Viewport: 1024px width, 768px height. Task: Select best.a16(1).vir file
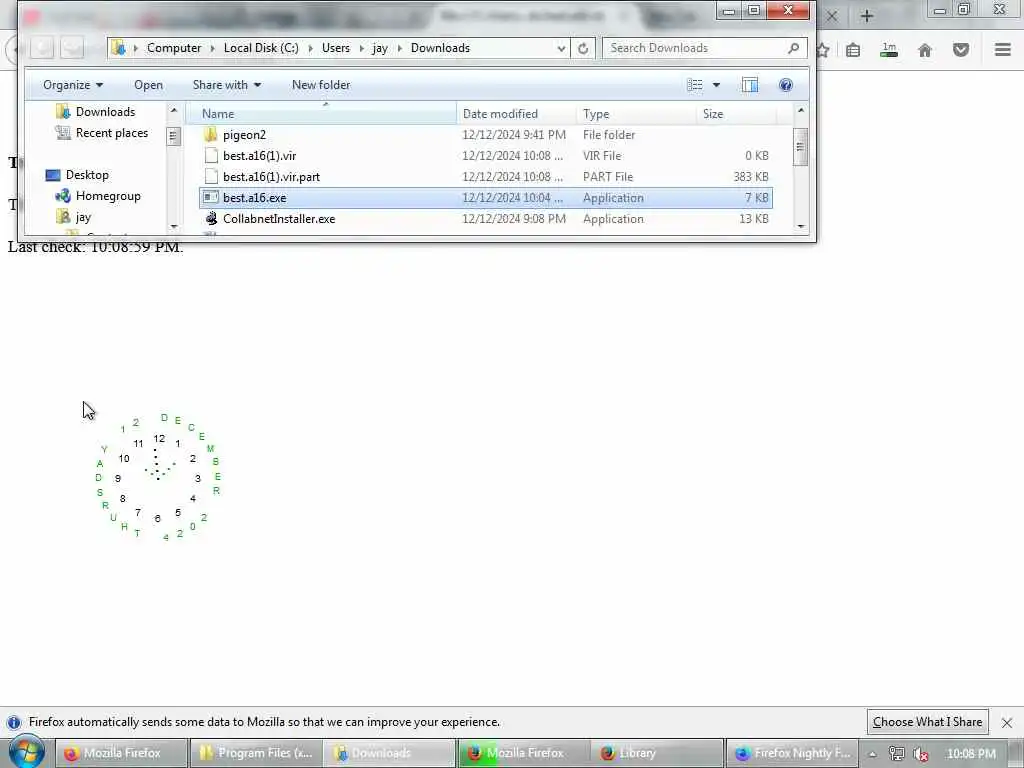pos(259,155)
